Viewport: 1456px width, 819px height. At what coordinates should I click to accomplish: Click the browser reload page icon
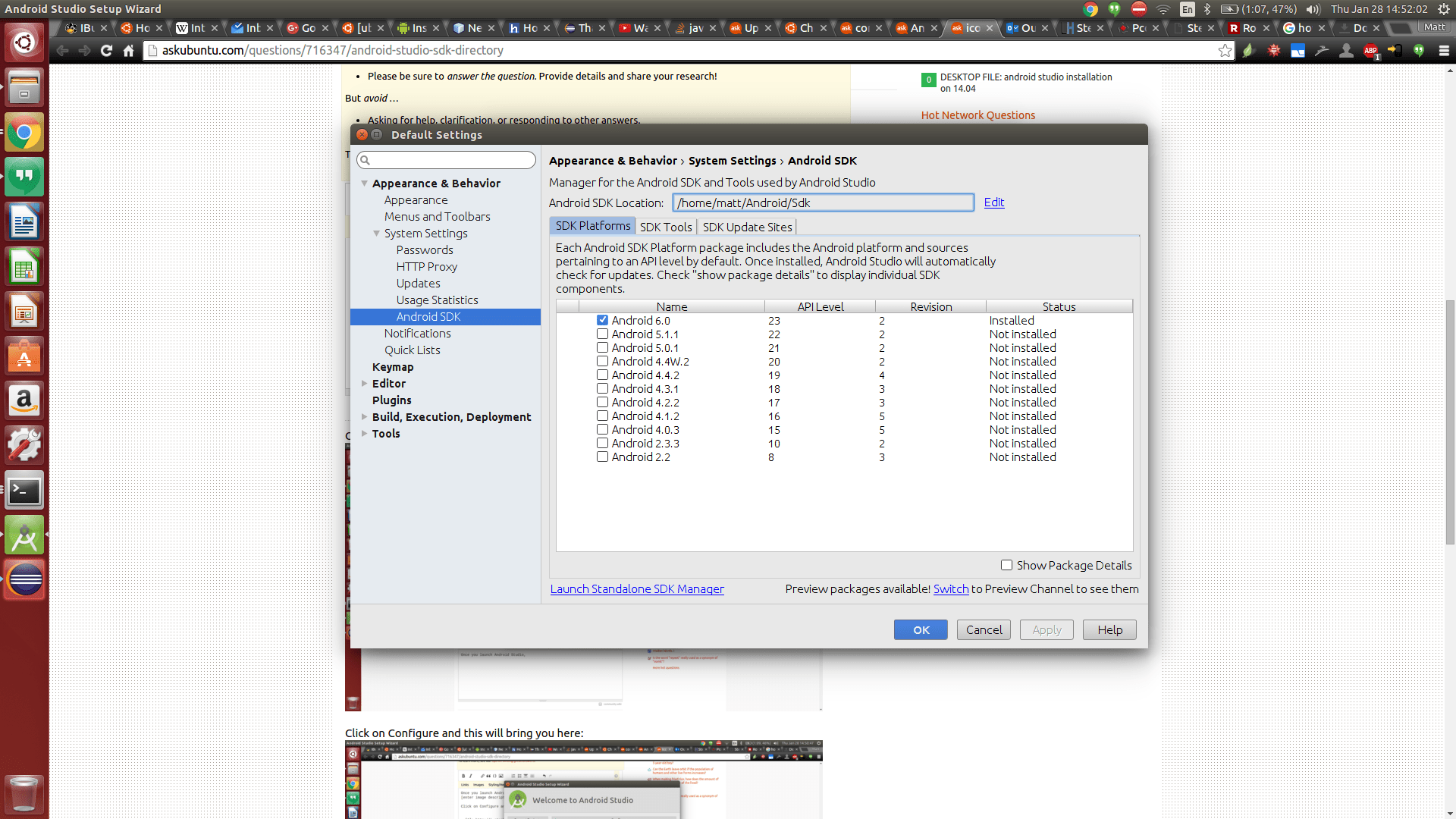click(x=106, y=50)
